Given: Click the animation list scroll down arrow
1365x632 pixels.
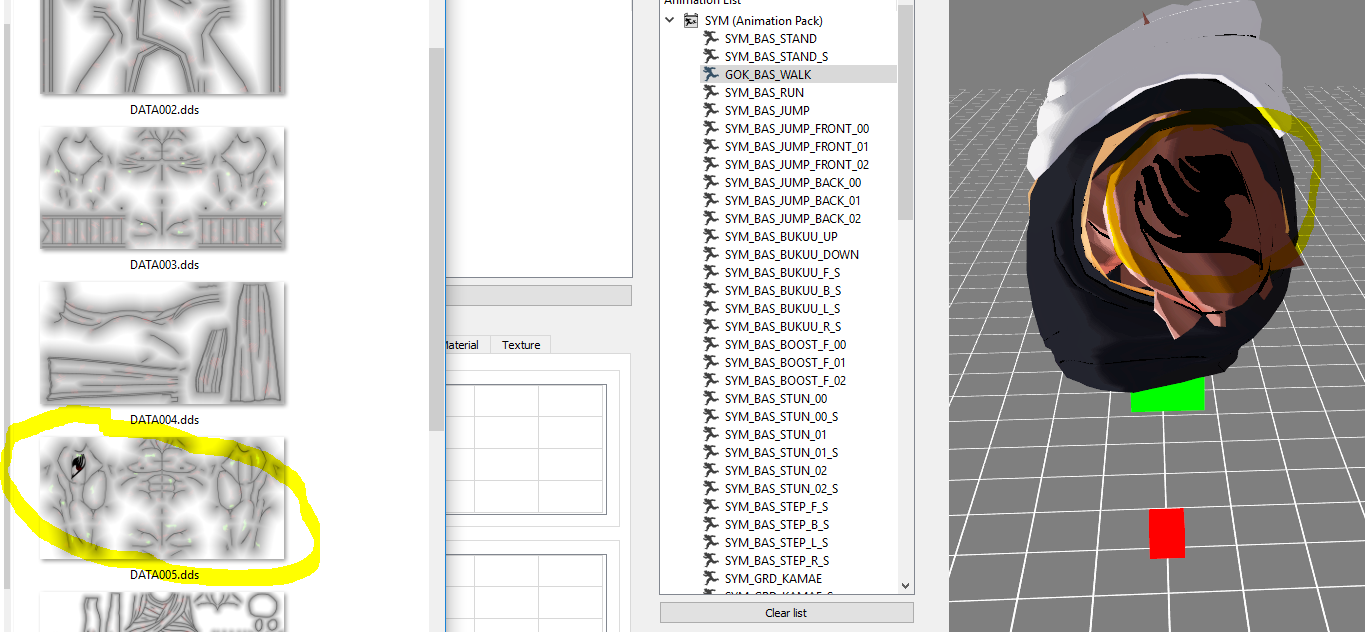Looking at the screenshot, I should [905, 586].
